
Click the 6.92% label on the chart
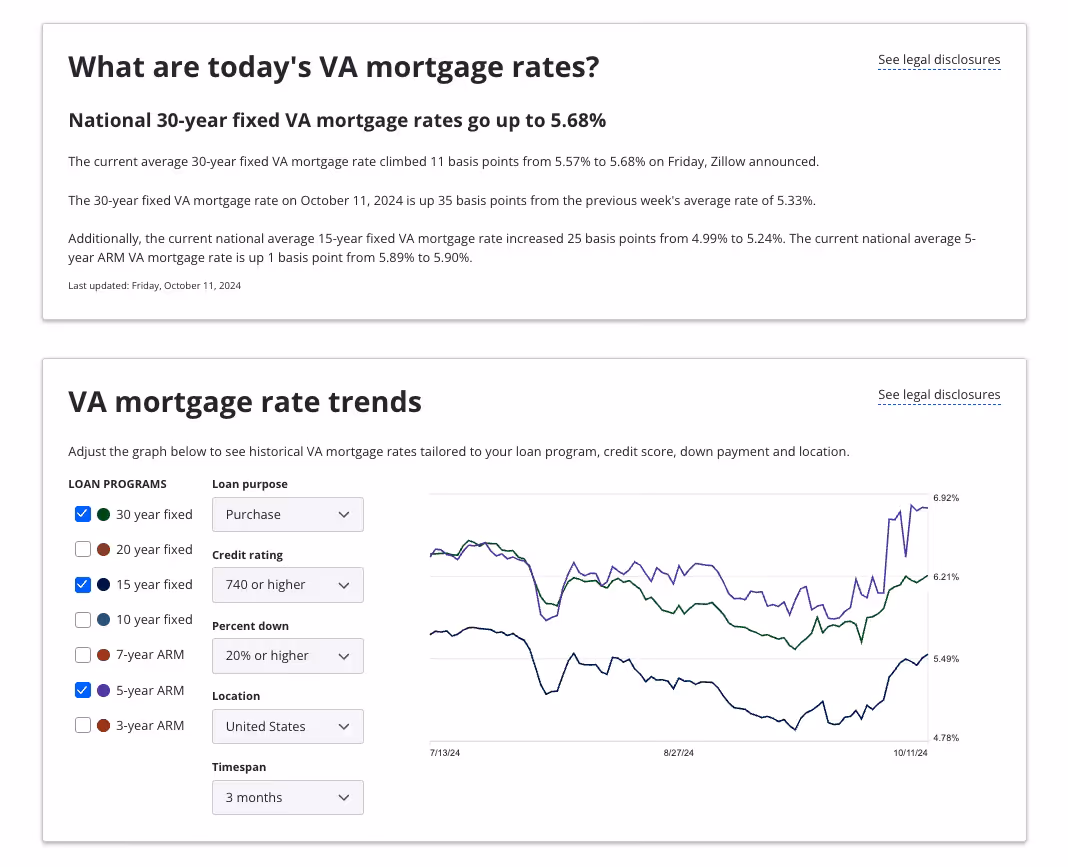pos(945,497)
